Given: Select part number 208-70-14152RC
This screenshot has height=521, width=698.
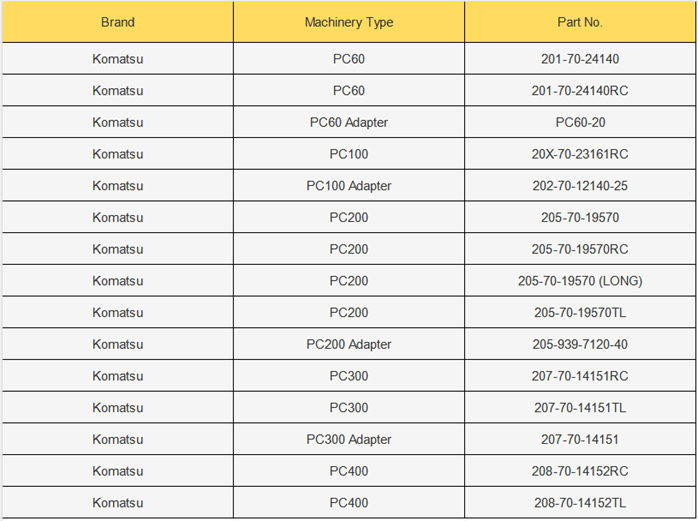Looking at the screenshot, I should (x=580, y=471).
